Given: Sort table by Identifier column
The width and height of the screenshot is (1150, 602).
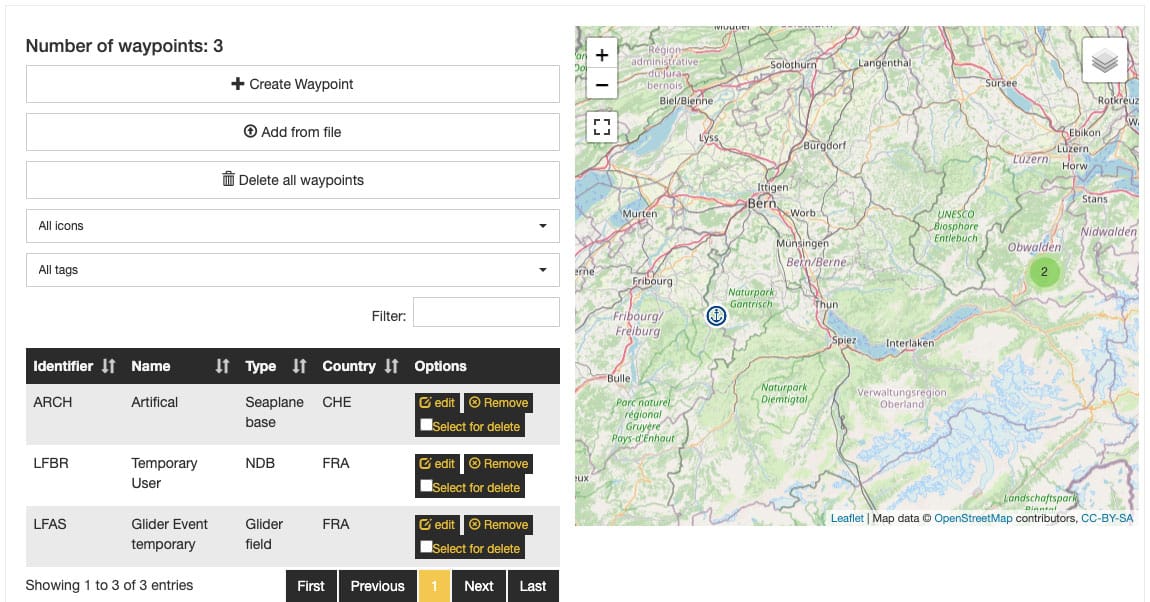Looking at the screenshot, I should tap(74, 366).
